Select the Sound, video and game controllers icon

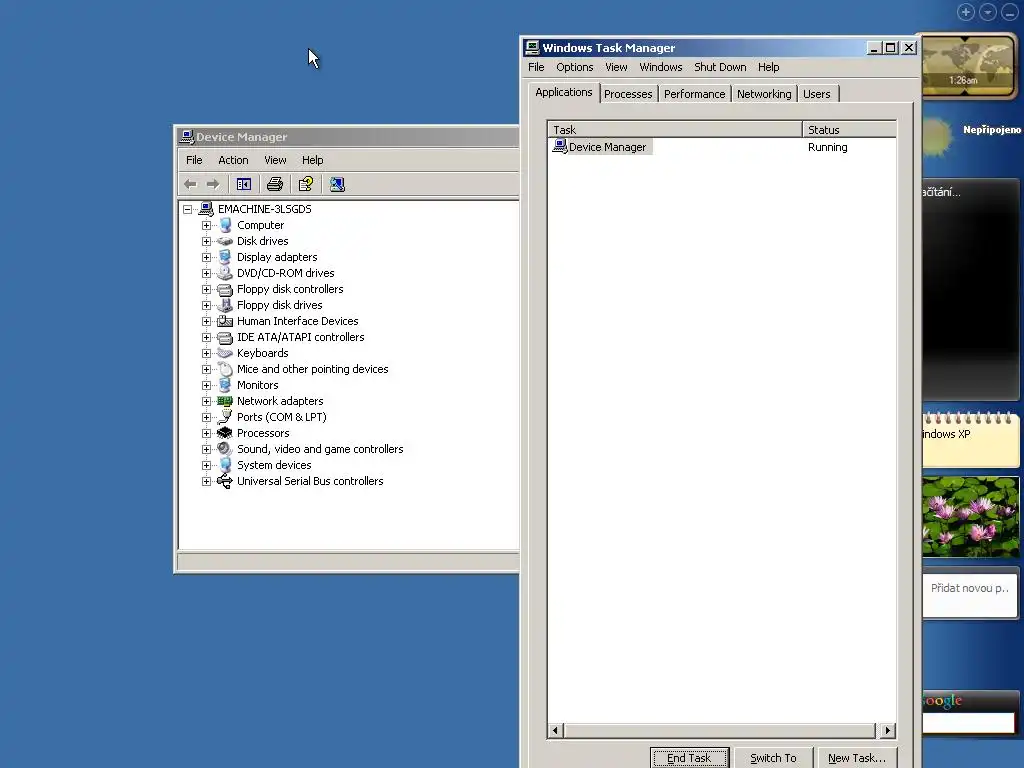coord(225,449)
